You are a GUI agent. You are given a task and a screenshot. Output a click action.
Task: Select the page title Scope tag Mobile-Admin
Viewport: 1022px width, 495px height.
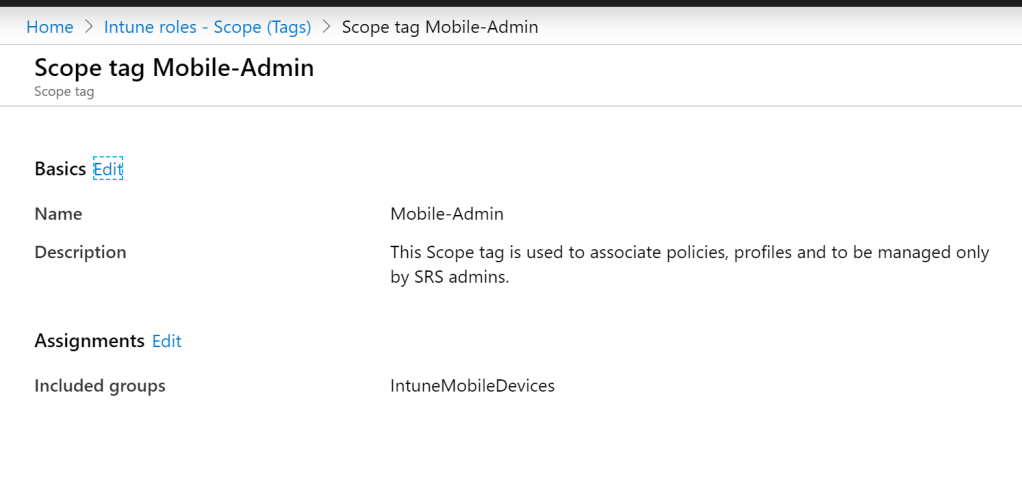click(x=174, y=68)
